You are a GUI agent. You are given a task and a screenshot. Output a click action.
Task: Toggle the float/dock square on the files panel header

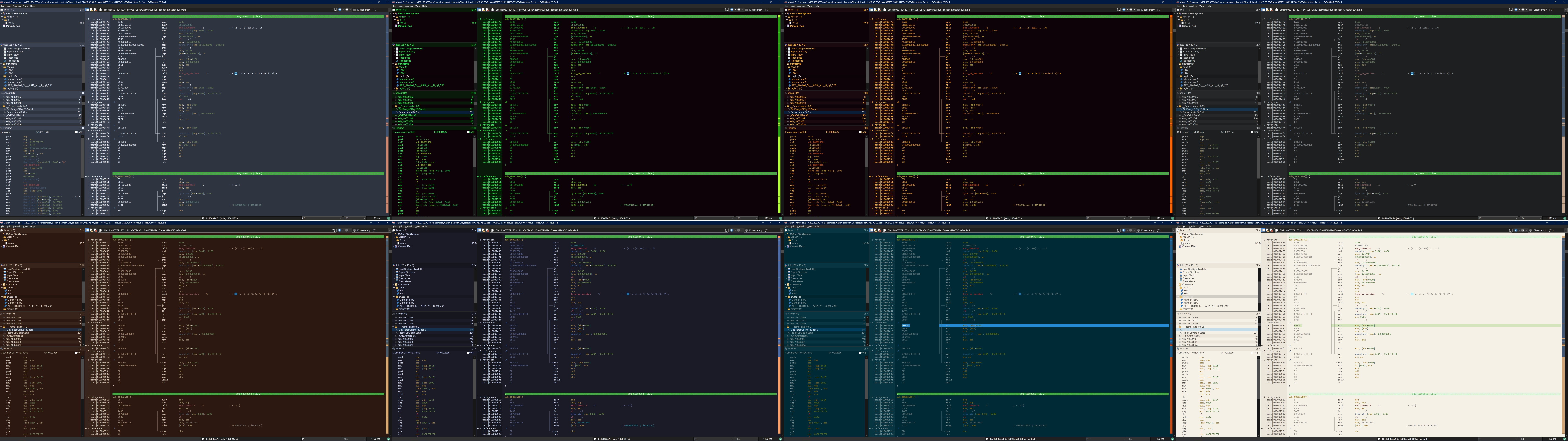coord(80,10)
